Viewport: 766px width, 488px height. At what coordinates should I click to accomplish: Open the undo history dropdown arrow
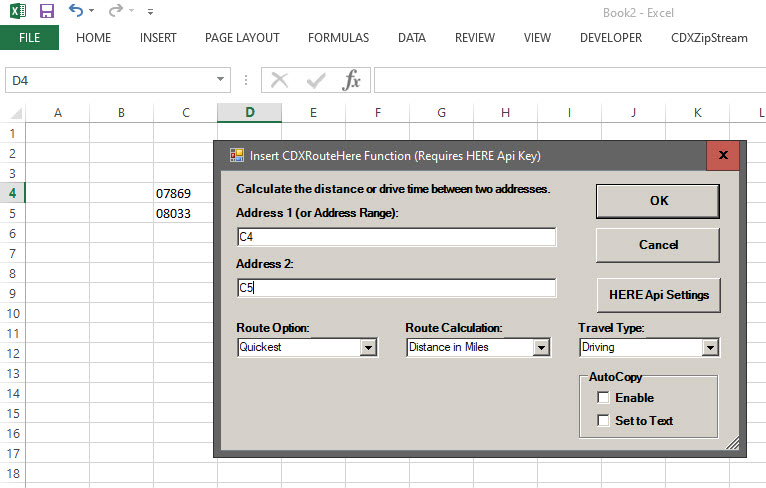click(92, 11)
